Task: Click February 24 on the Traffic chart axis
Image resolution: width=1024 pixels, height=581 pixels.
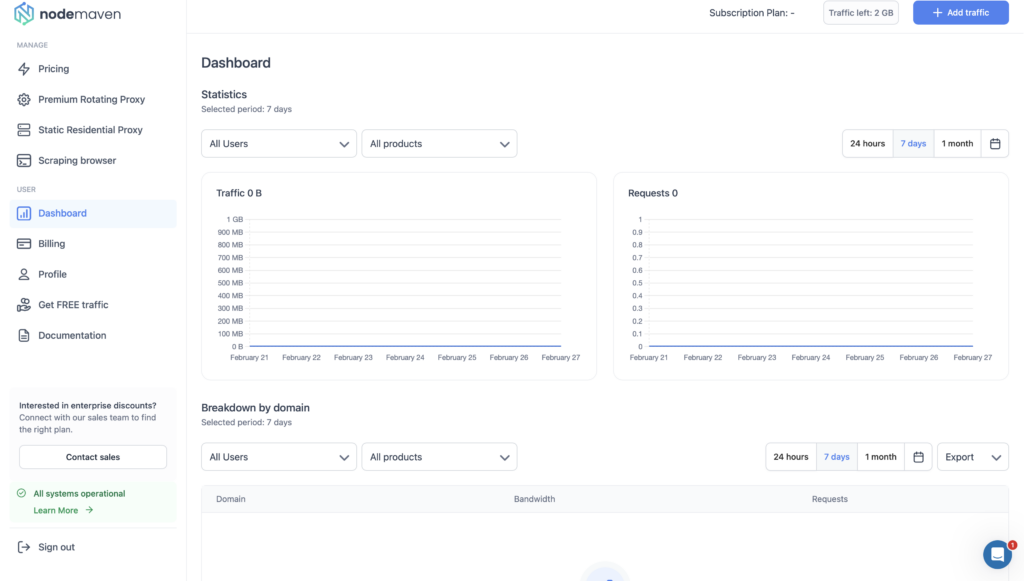Action: [x=405, y=358]
